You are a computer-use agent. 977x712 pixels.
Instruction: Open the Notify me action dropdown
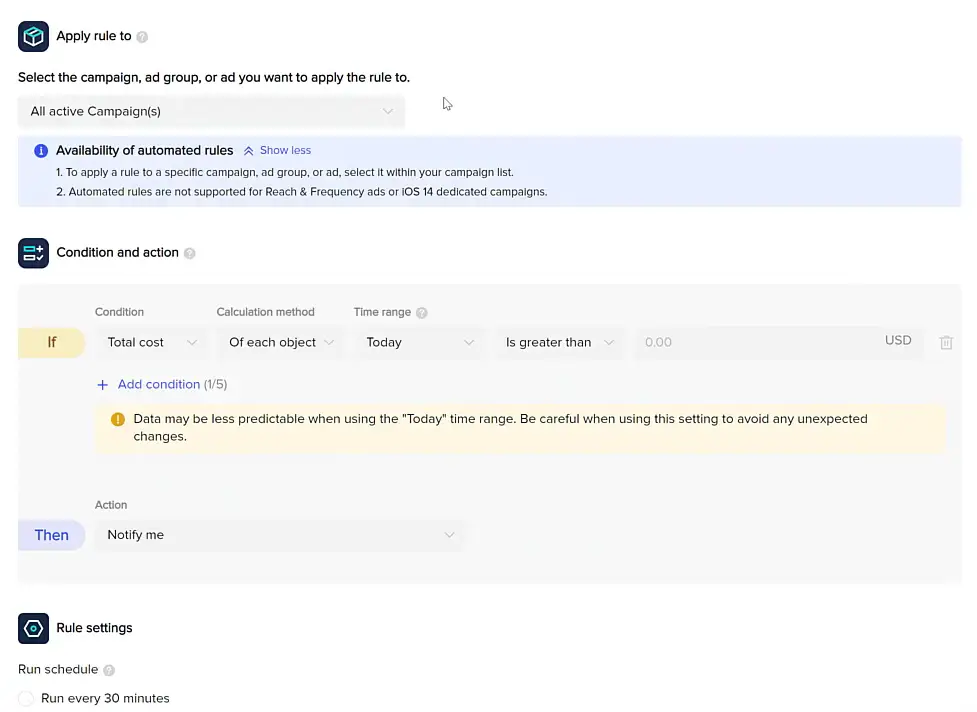[280, 535]
